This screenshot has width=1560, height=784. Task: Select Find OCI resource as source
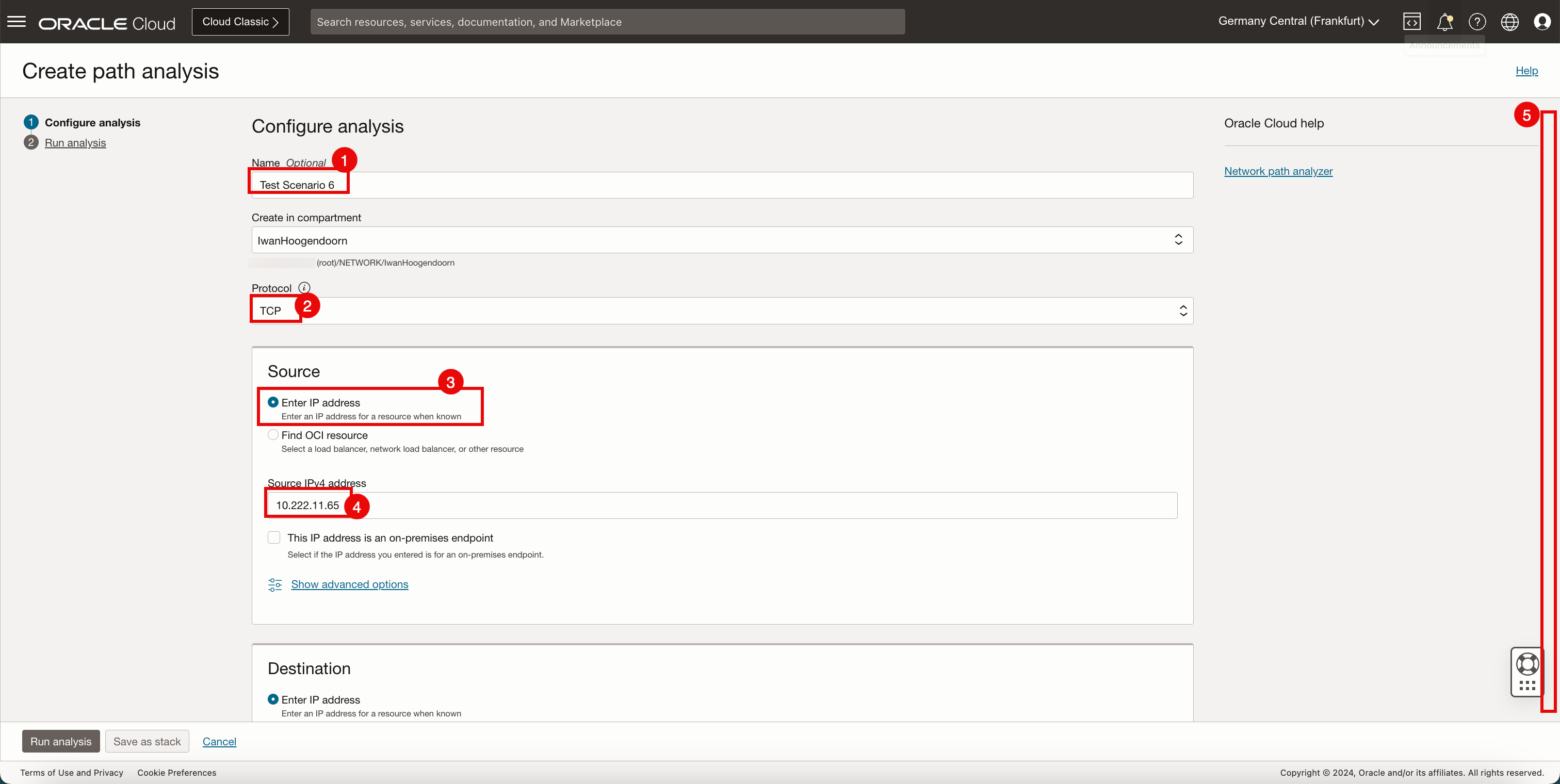pos(273,435)
